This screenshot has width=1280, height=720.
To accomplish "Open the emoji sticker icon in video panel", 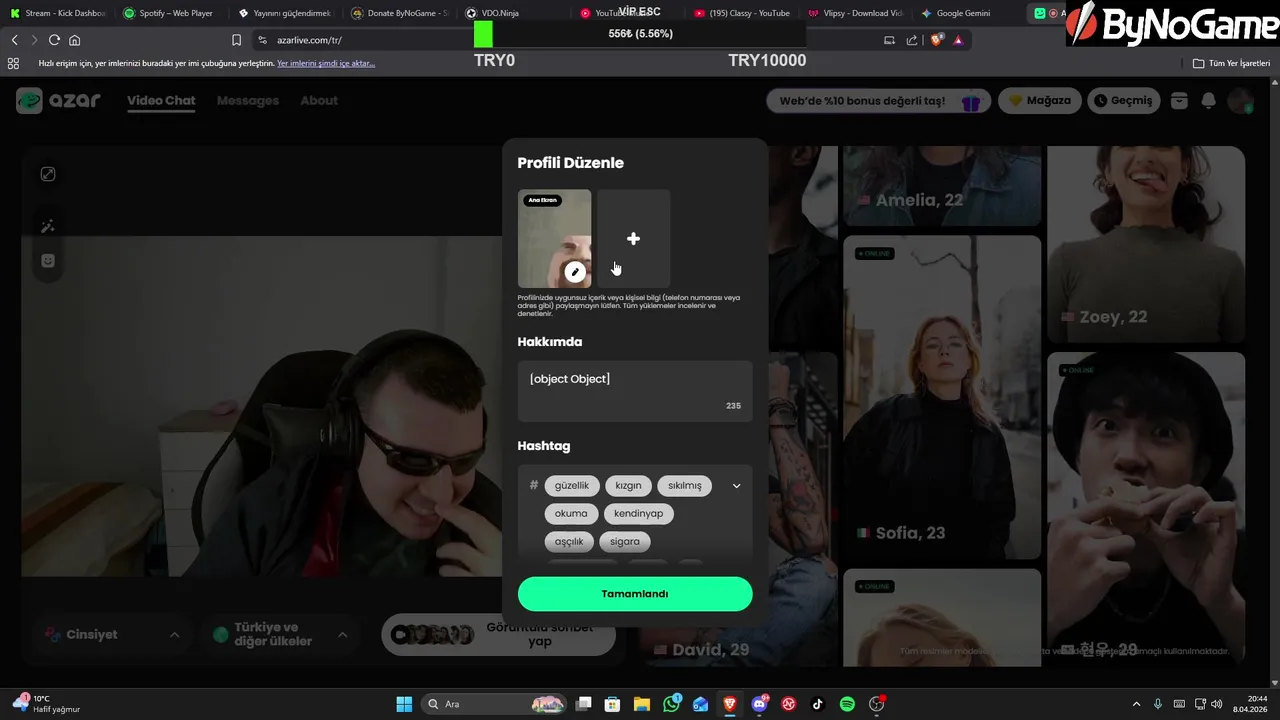I will [47, 261].
